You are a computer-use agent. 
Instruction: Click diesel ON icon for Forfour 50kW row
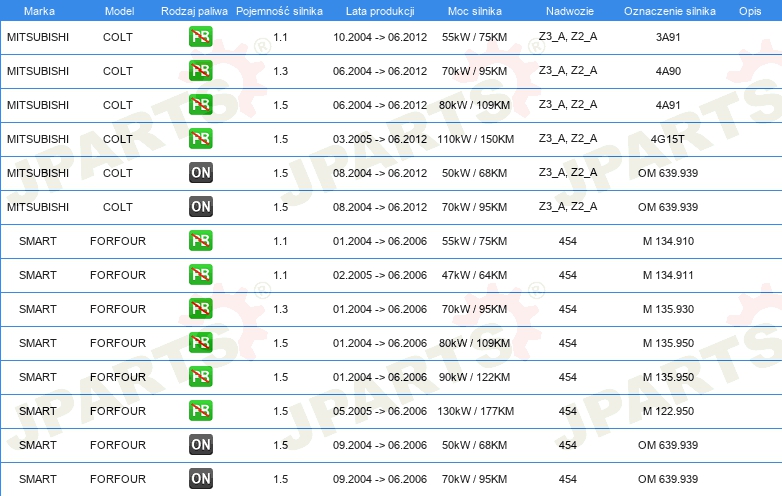pos(200,445)
